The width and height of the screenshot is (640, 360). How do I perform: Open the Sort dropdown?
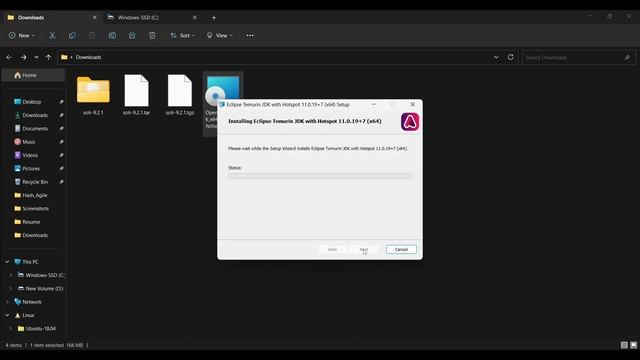pos(182,36)
